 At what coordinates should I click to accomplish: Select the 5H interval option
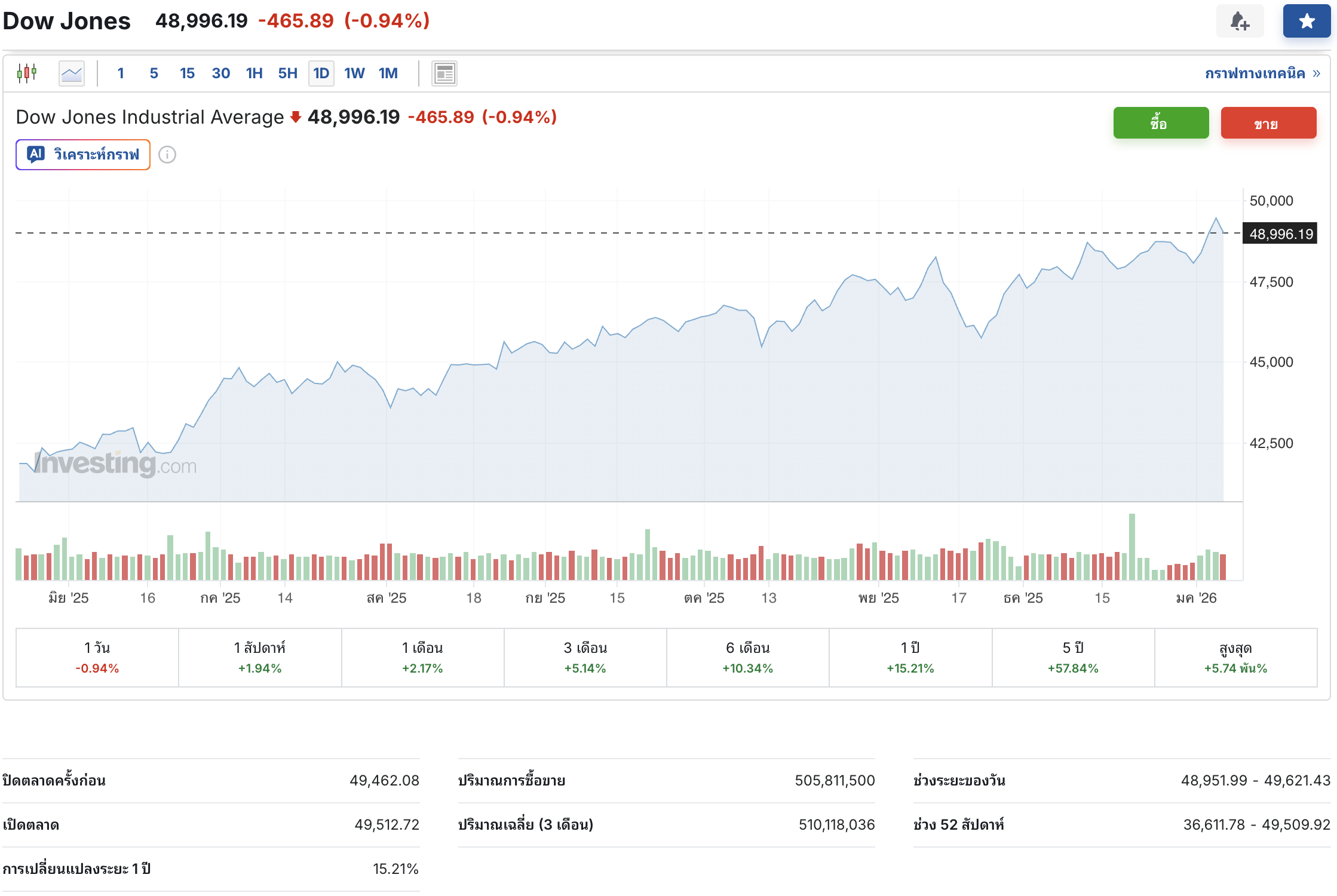[x=287, y=73]
